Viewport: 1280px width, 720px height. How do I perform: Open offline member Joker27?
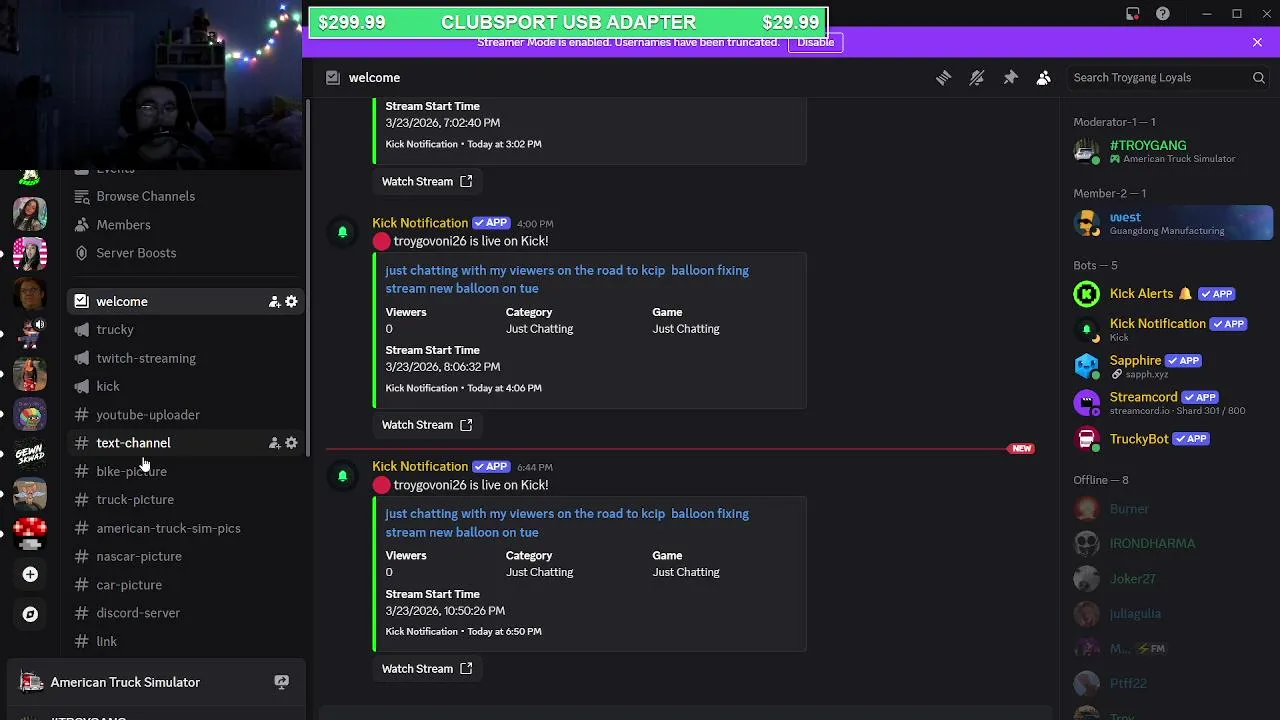coord(1168,578)
